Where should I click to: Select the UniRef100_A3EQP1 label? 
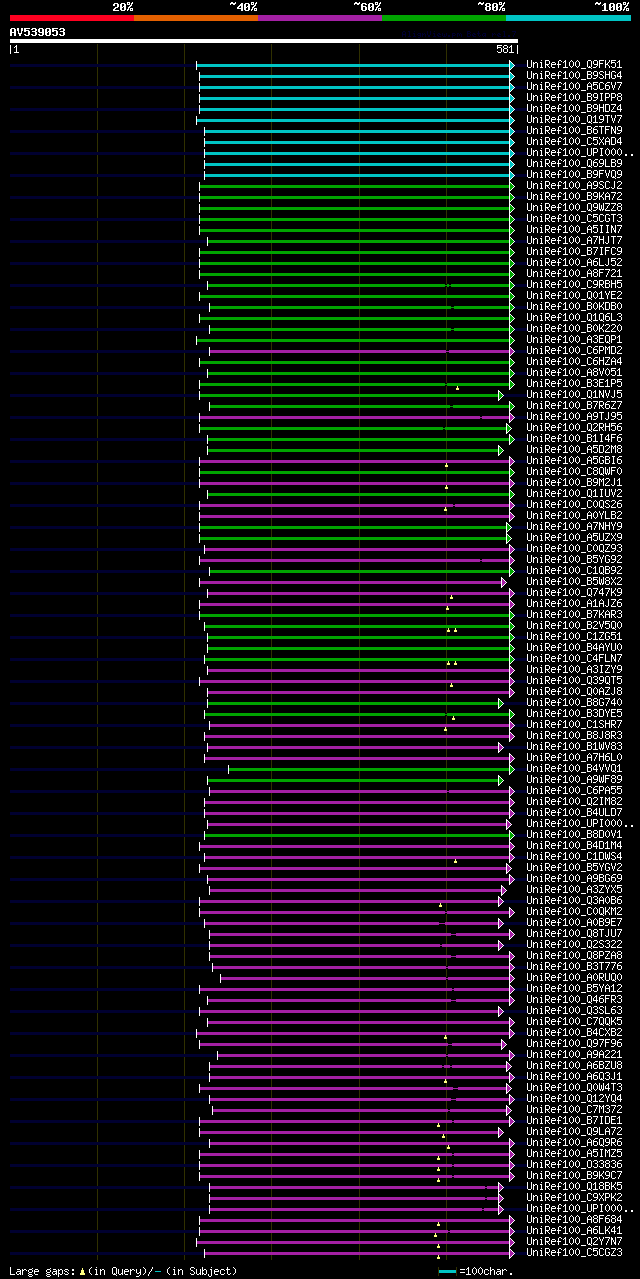pos(574,339)
